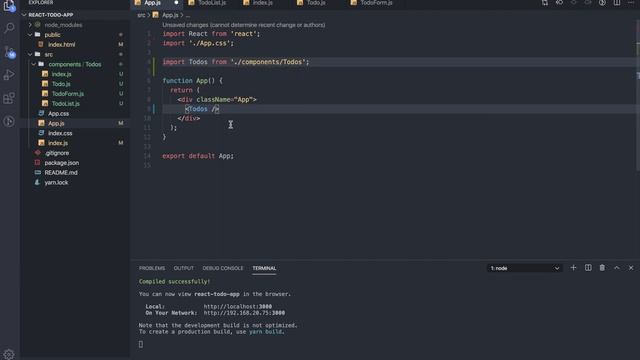Open the Search view in activity bar
This screenshot has height=360, width=640.
pyautogui.click(x=9, y=28)
